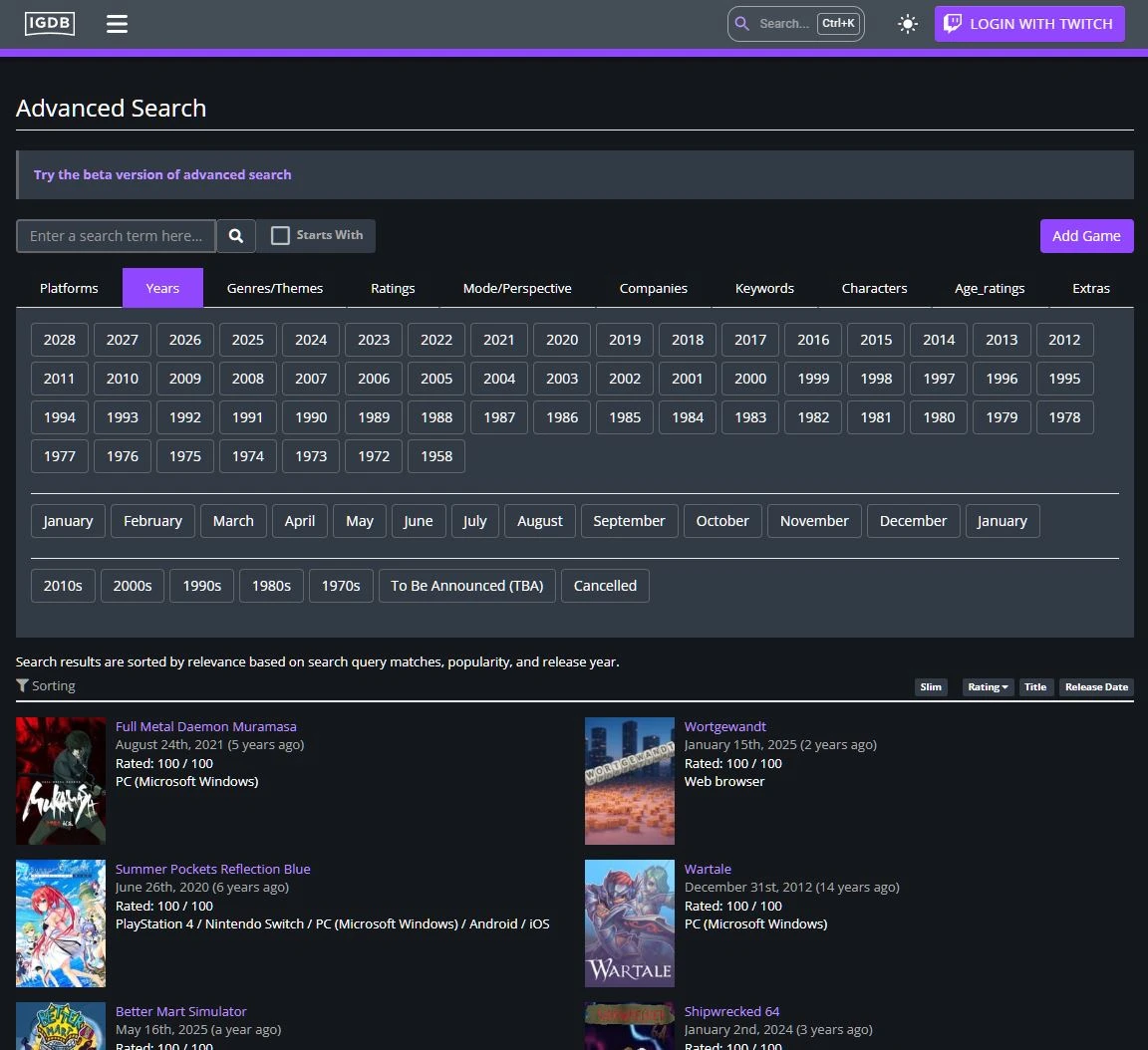The height and width of the screenshot is (1050, 1148).
Task: Open the hamburger navigation menu
Action: (x=118, y=24)
